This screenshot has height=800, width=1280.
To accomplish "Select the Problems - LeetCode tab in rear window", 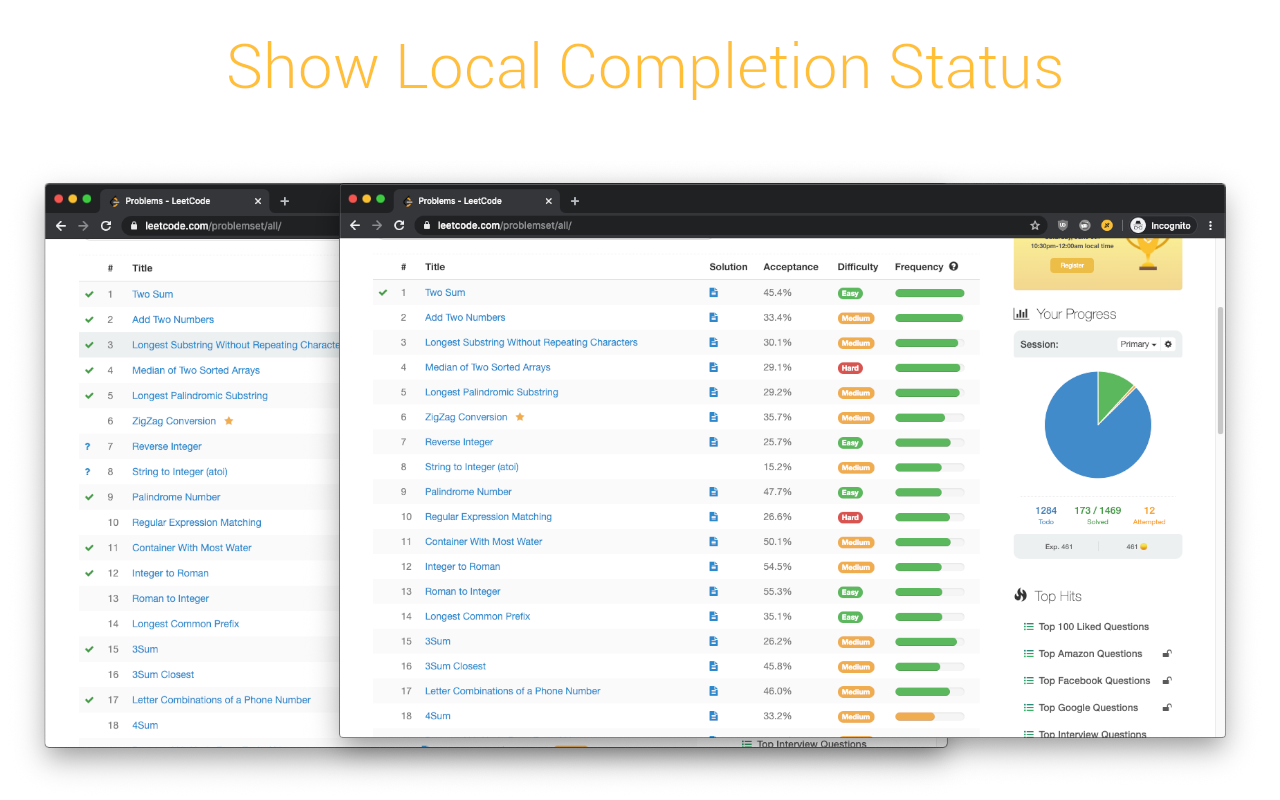I will tap(184, 201).
